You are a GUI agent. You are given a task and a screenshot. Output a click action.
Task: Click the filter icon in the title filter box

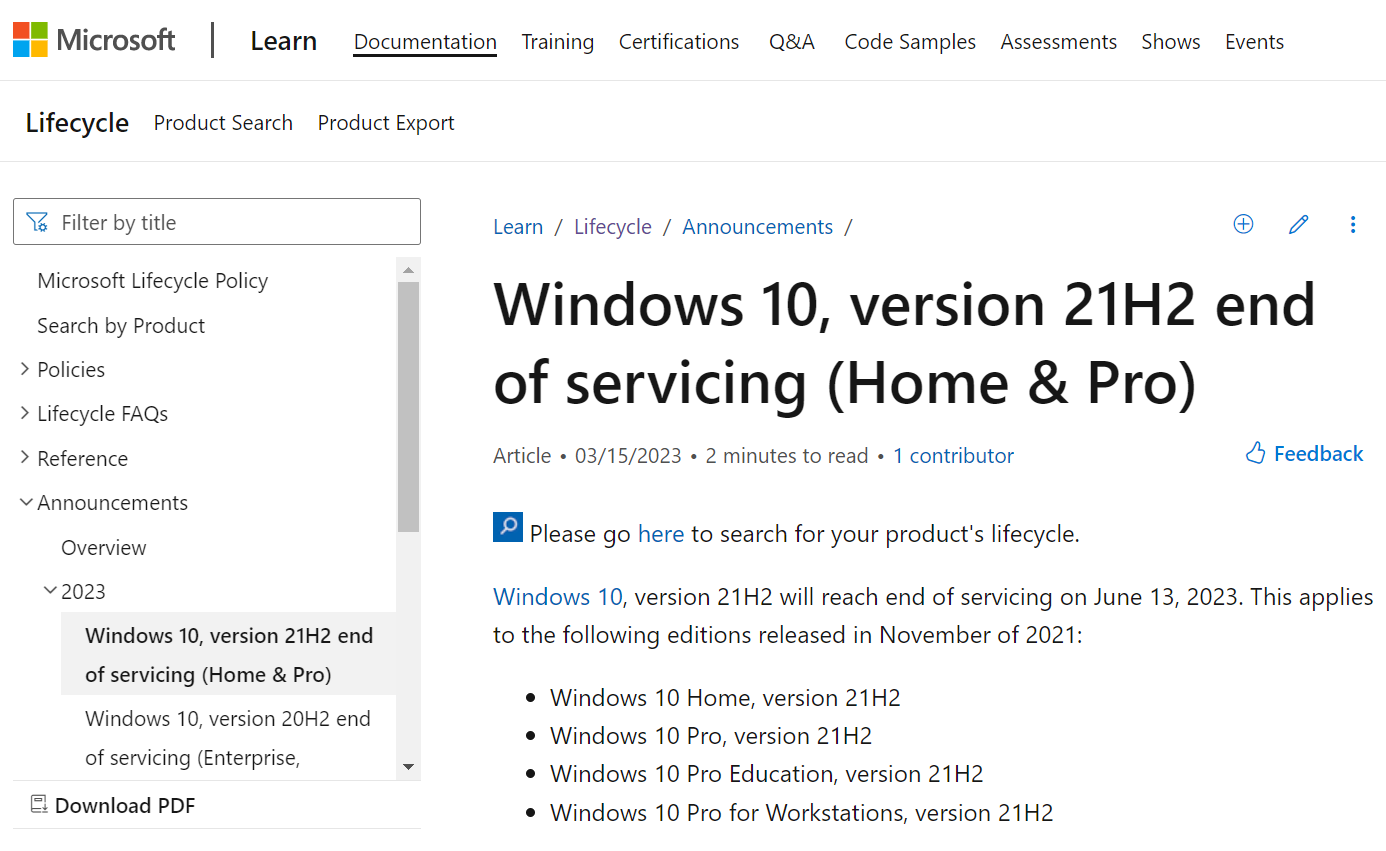click(x=37, y=221)
